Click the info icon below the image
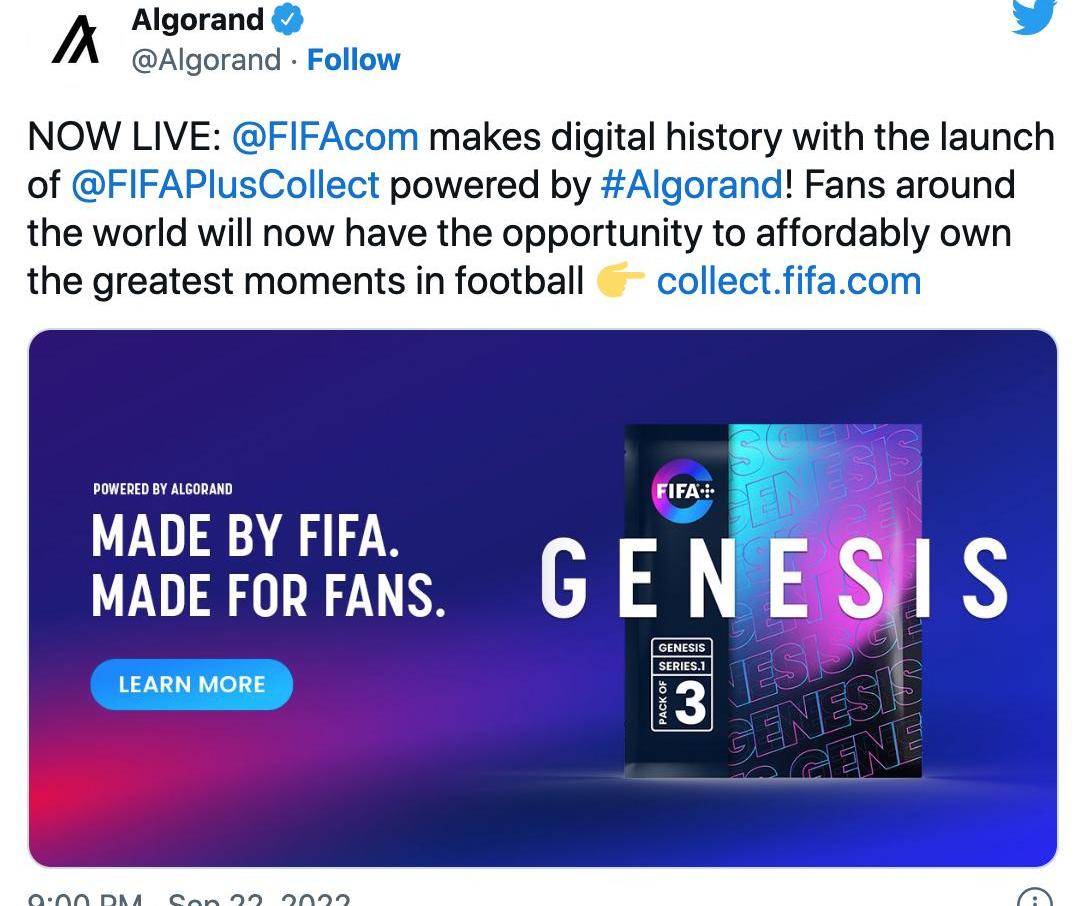 pyautogui.click(x=1034, y=898)
